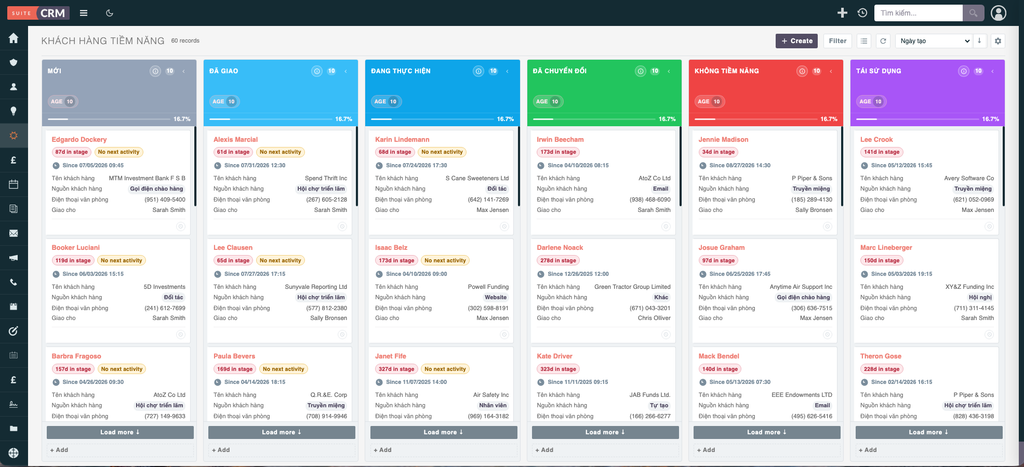Open the envelope emails icon in the sidebar
The height and width of the screenshot is (467, 1024).
(13, 233)
